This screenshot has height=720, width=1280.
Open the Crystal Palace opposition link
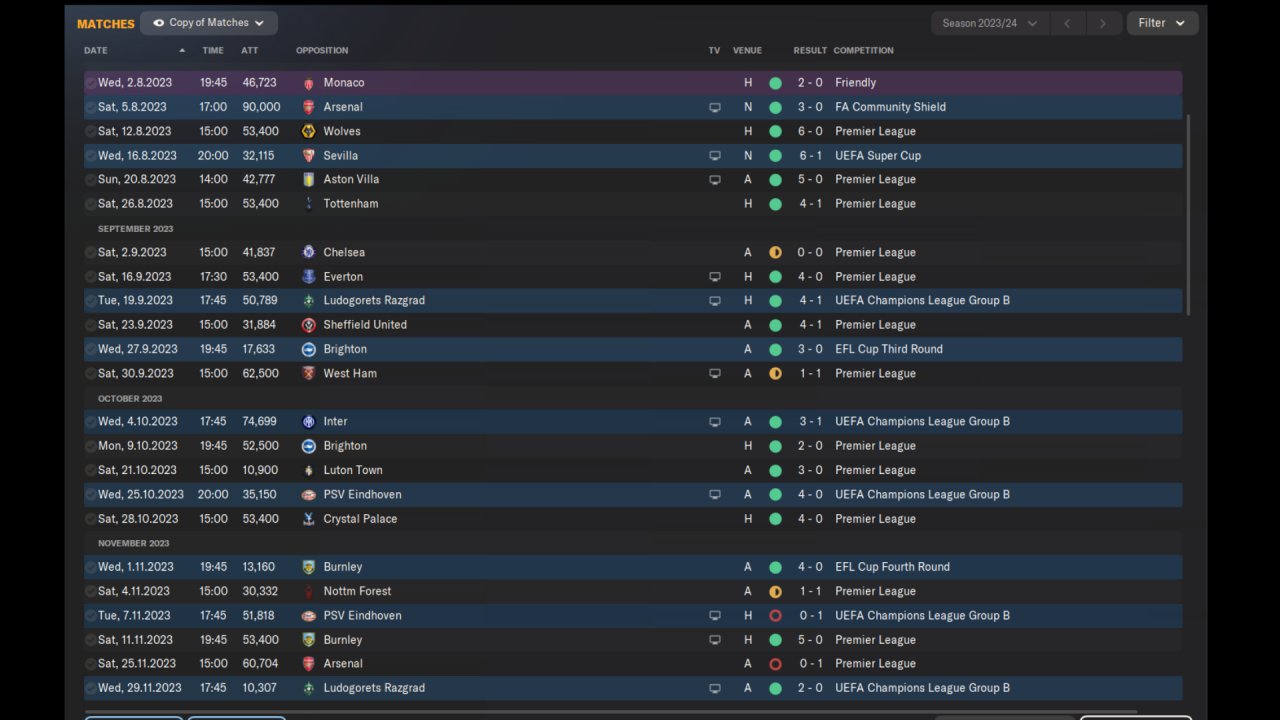click(x=360, y=519)
